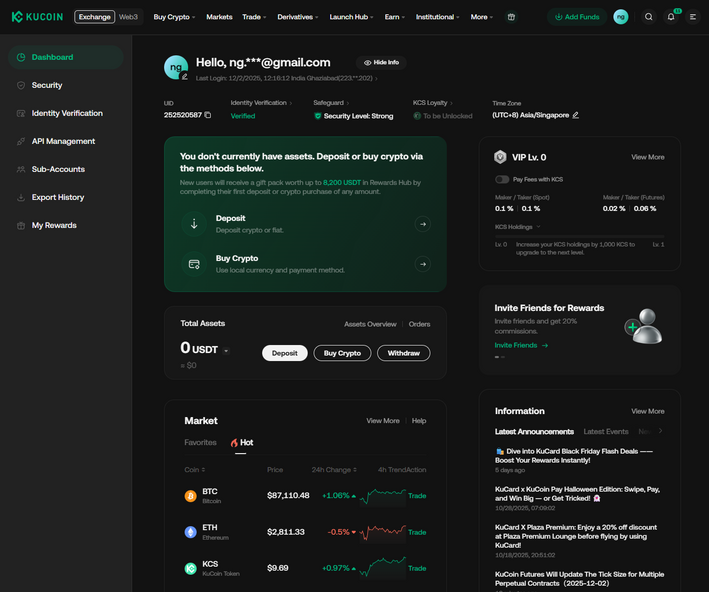Viewport: 709px width, 592px height.
Task: Click the BTC 4h trend chart
Action: coord(383,496)
